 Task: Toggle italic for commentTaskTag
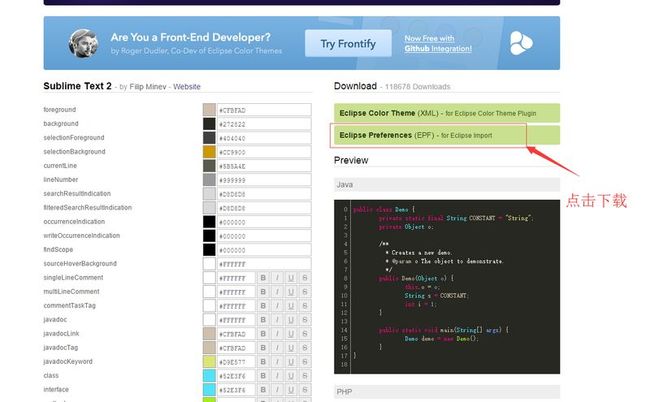click(277, 306)
